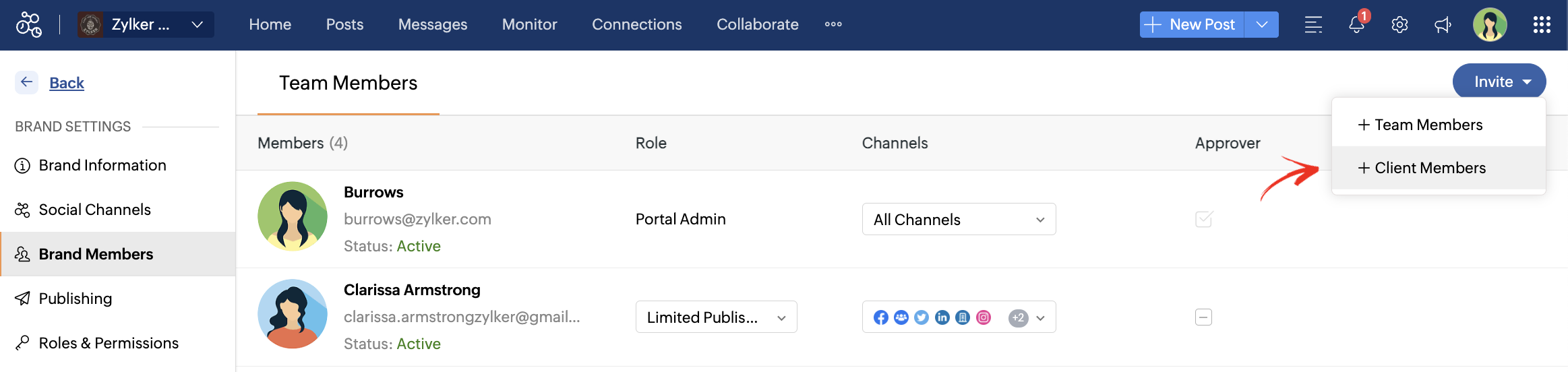Open Burrows' All Channels dropdown
Viewport: 1568px width, 372px height.
click(x=959, y=220)
